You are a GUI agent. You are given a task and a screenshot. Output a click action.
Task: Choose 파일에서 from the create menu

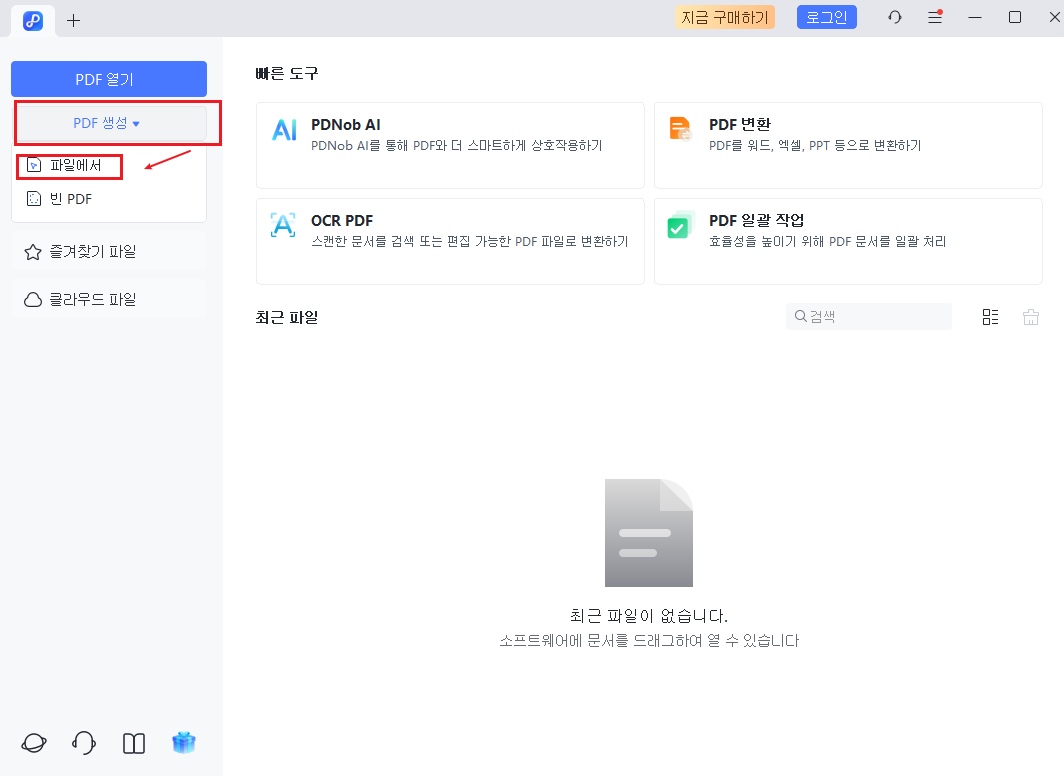(x=70, y=166)
